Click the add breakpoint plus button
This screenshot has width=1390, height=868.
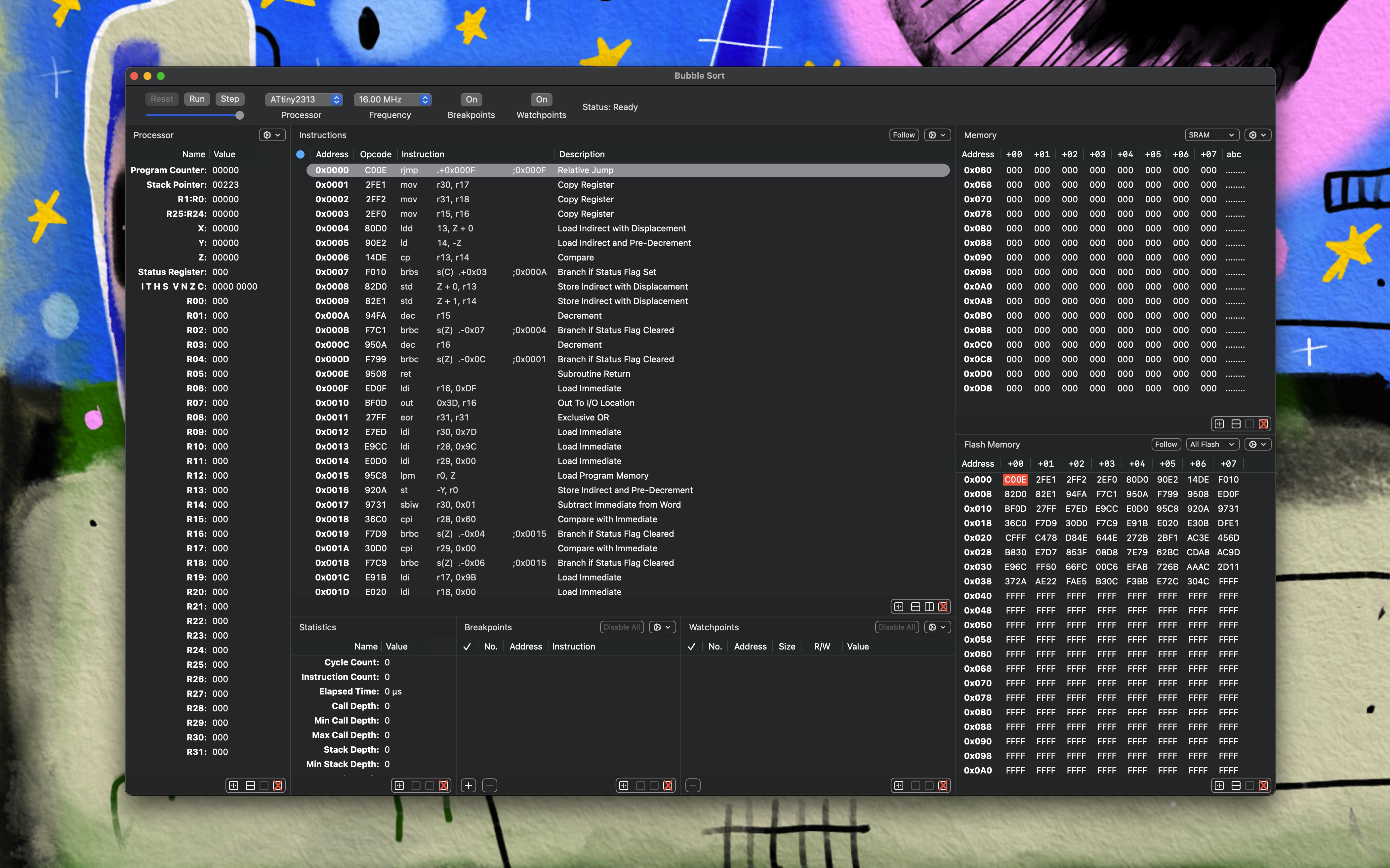(x=469, y=785)
